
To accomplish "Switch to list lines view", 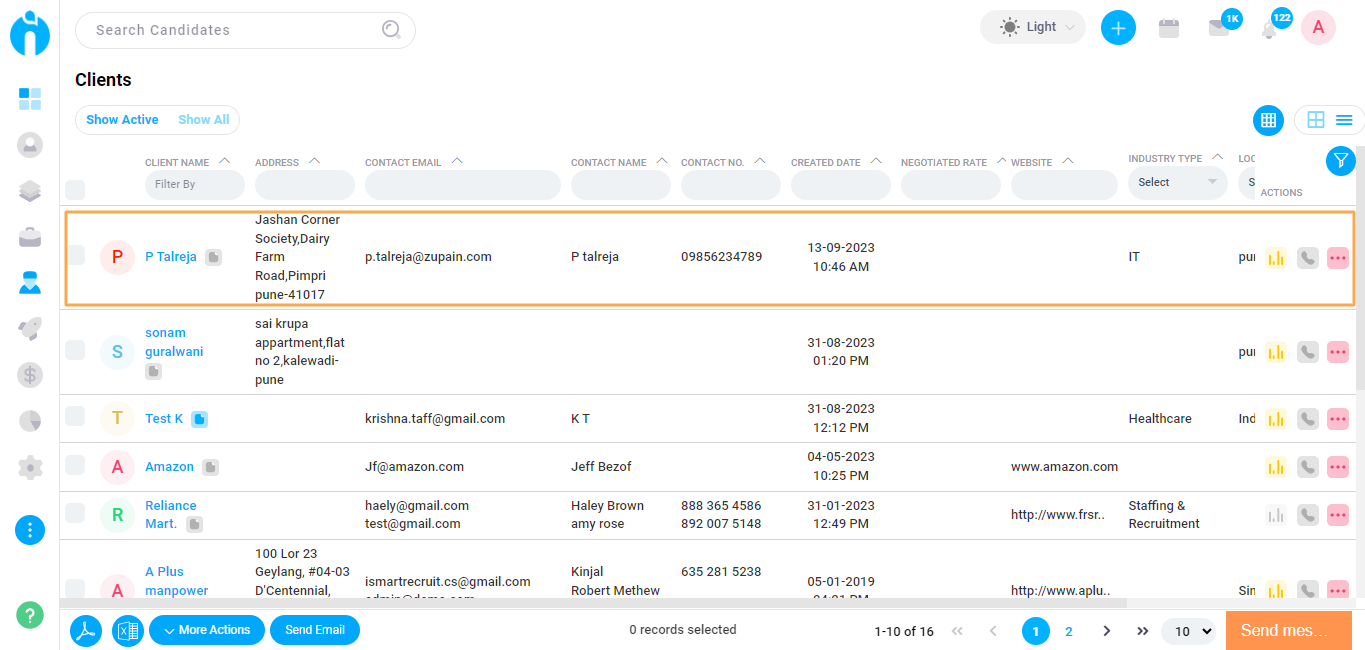I will [1344, 120].
